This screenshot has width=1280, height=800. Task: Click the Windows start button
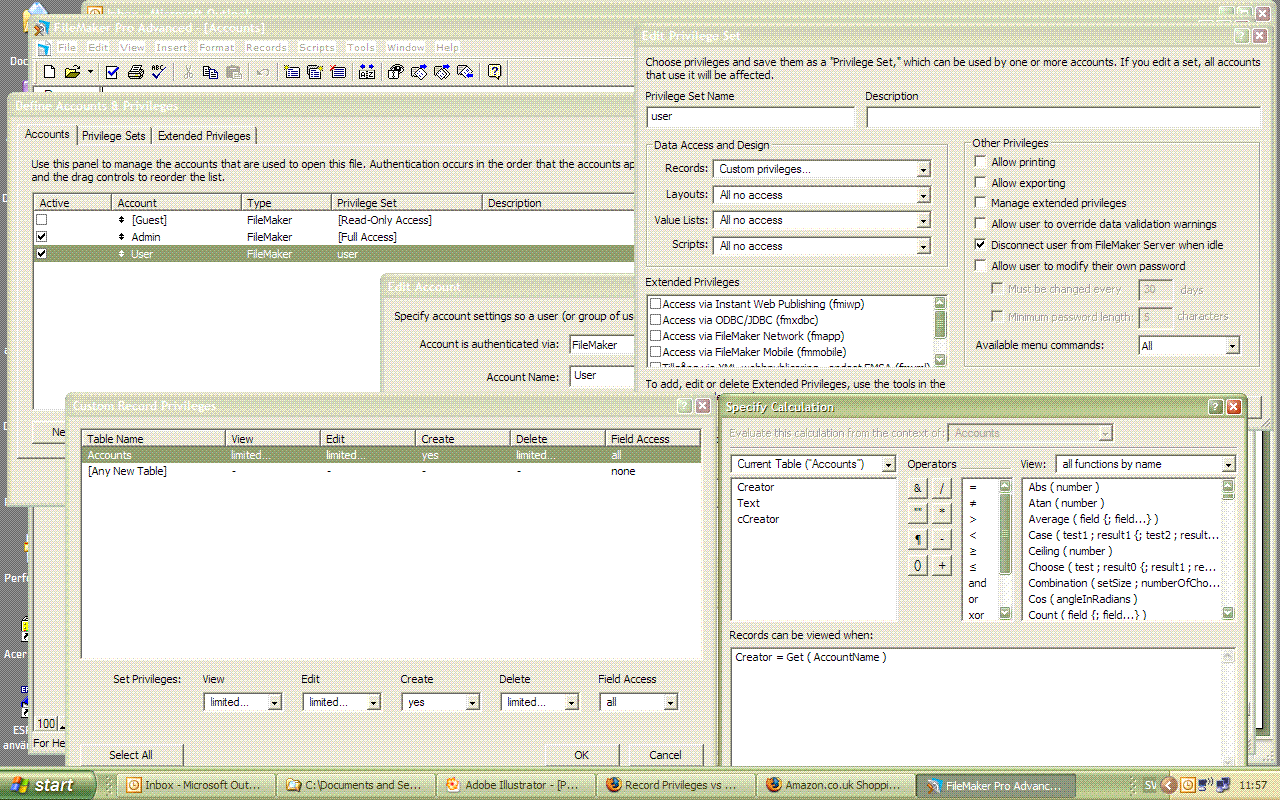click(x=47, y=785)
